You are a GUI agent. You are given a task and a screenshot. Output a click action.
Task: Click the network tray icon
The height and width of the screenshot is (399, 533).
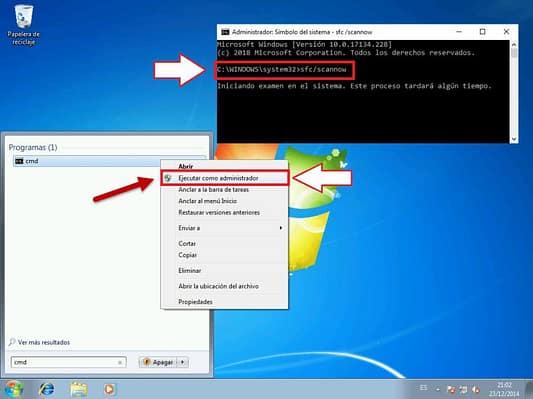[x=463, y=389]
